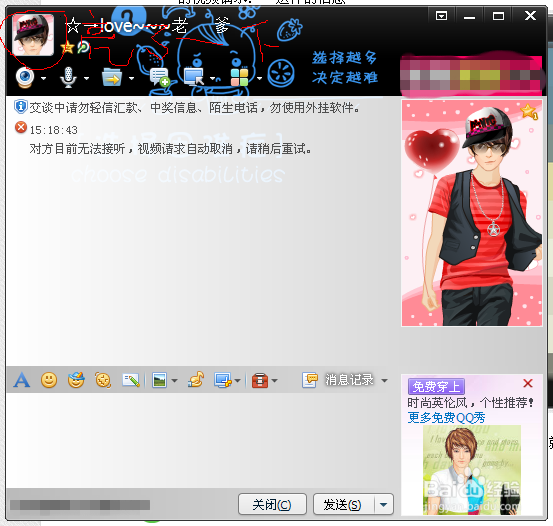Open handwriting input pencil icon
This screenshot has height=526, width=553.
[x=131, y=380]
